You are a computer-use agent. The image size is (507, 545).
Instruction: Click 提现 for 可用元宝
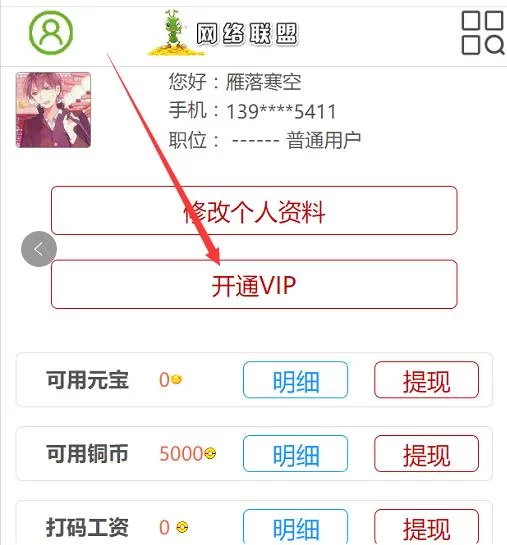click(426, 380)
